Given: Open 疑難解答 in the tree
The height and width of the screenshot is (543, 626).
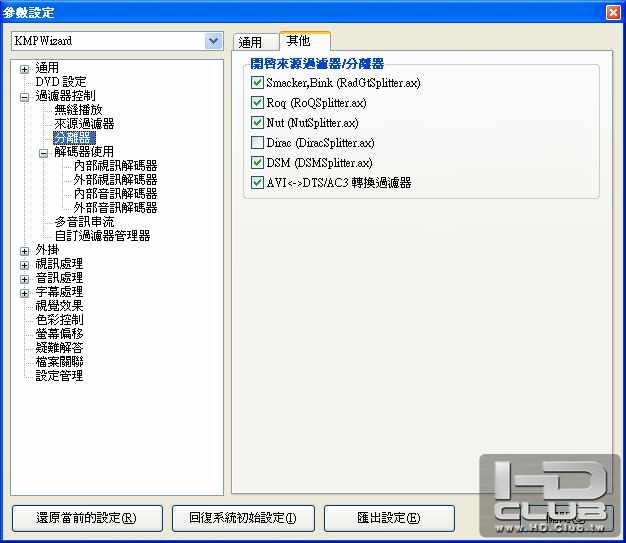Looking at the screenshot, I should pyautogui.click(x=59, y=348).
